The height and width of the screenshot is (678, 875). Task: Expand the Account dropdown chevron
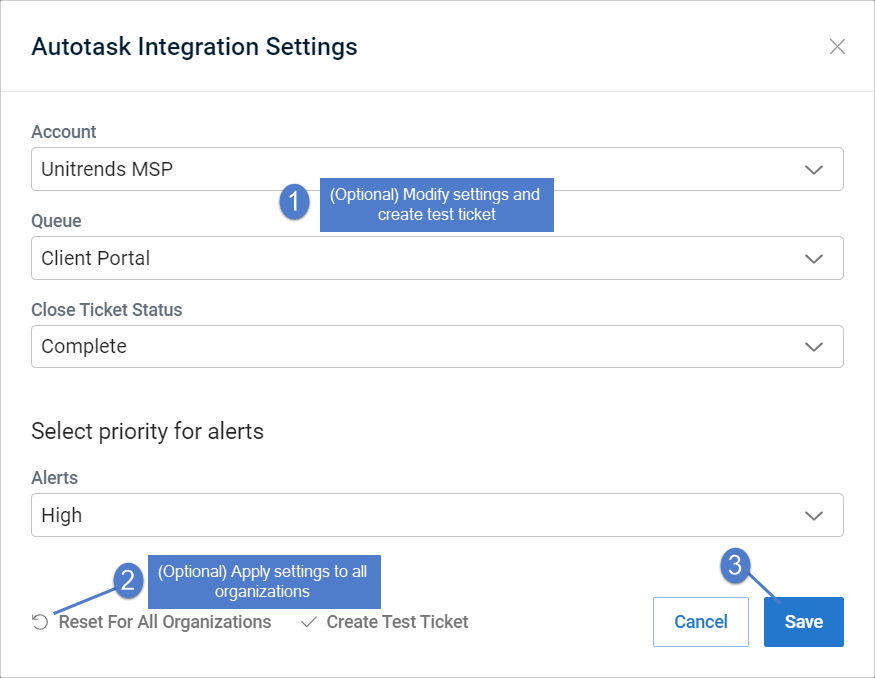point(814,170)
